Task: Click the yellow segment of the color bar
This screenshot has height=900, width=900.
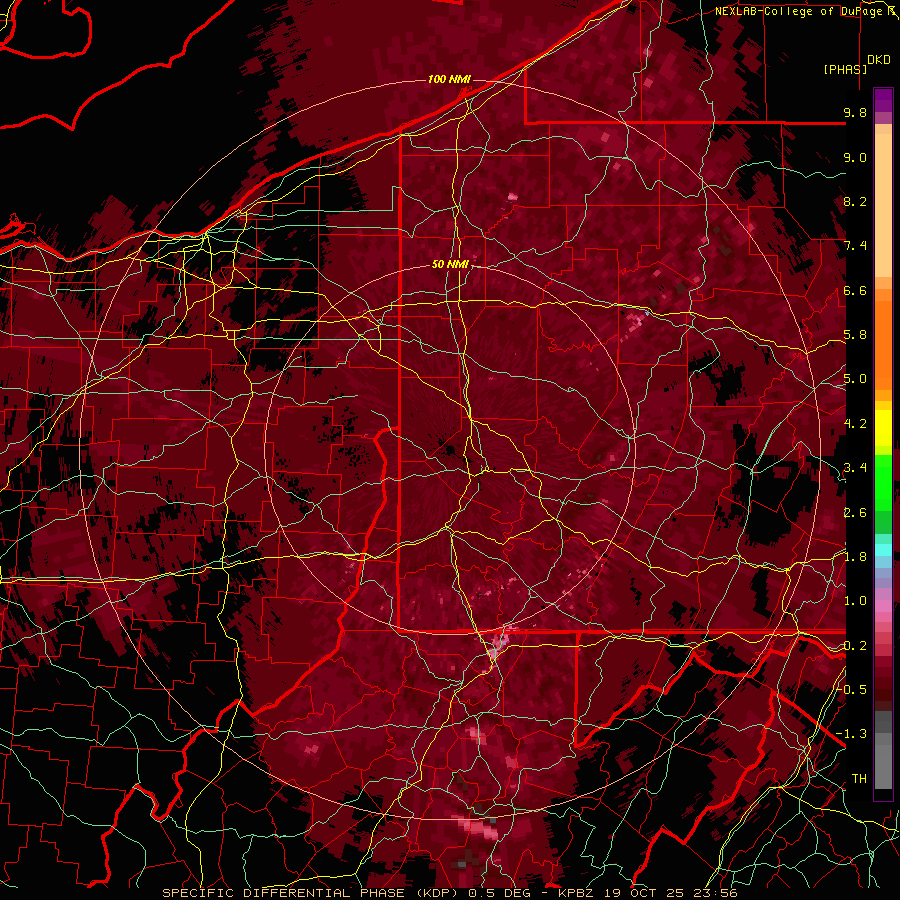Action: point(883,428)
